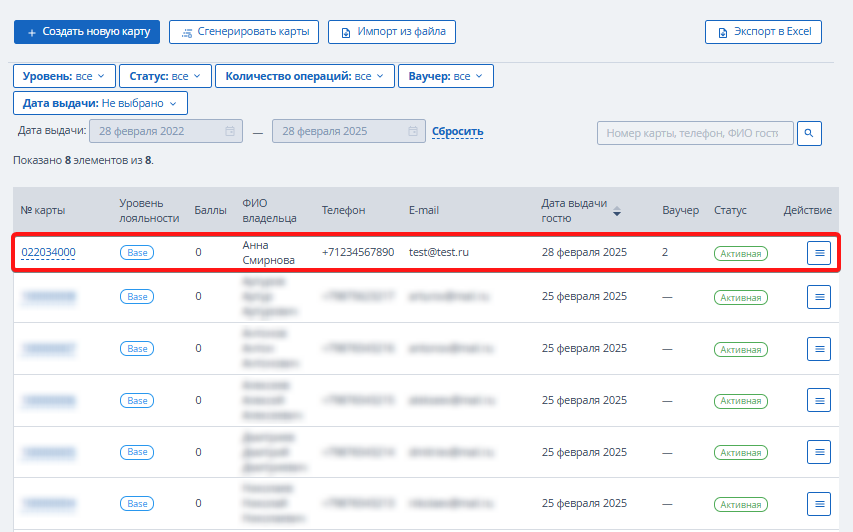This screenshot has height=532, width=853.
Task: Expand the Статус: все filter dropdown
Action: [165, 76]
